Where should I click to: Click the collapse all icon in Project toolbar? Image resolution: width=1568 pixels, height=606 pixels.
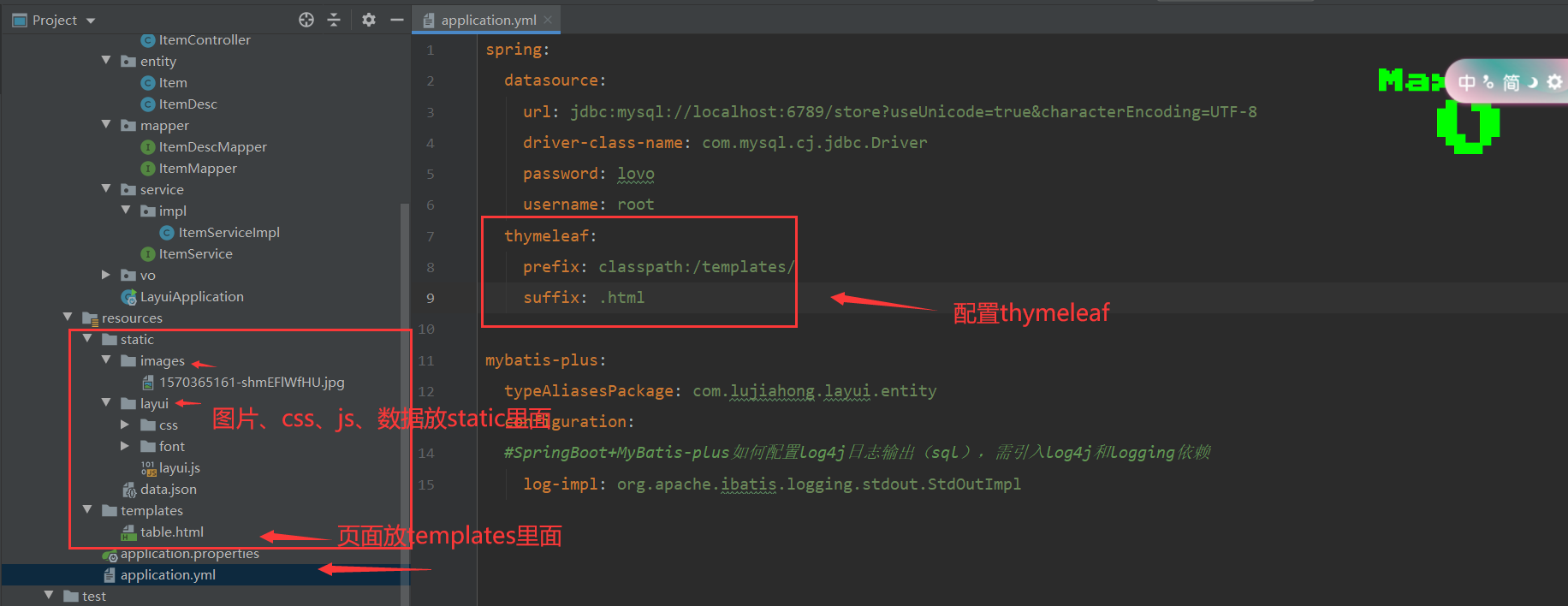click(334, 20)
